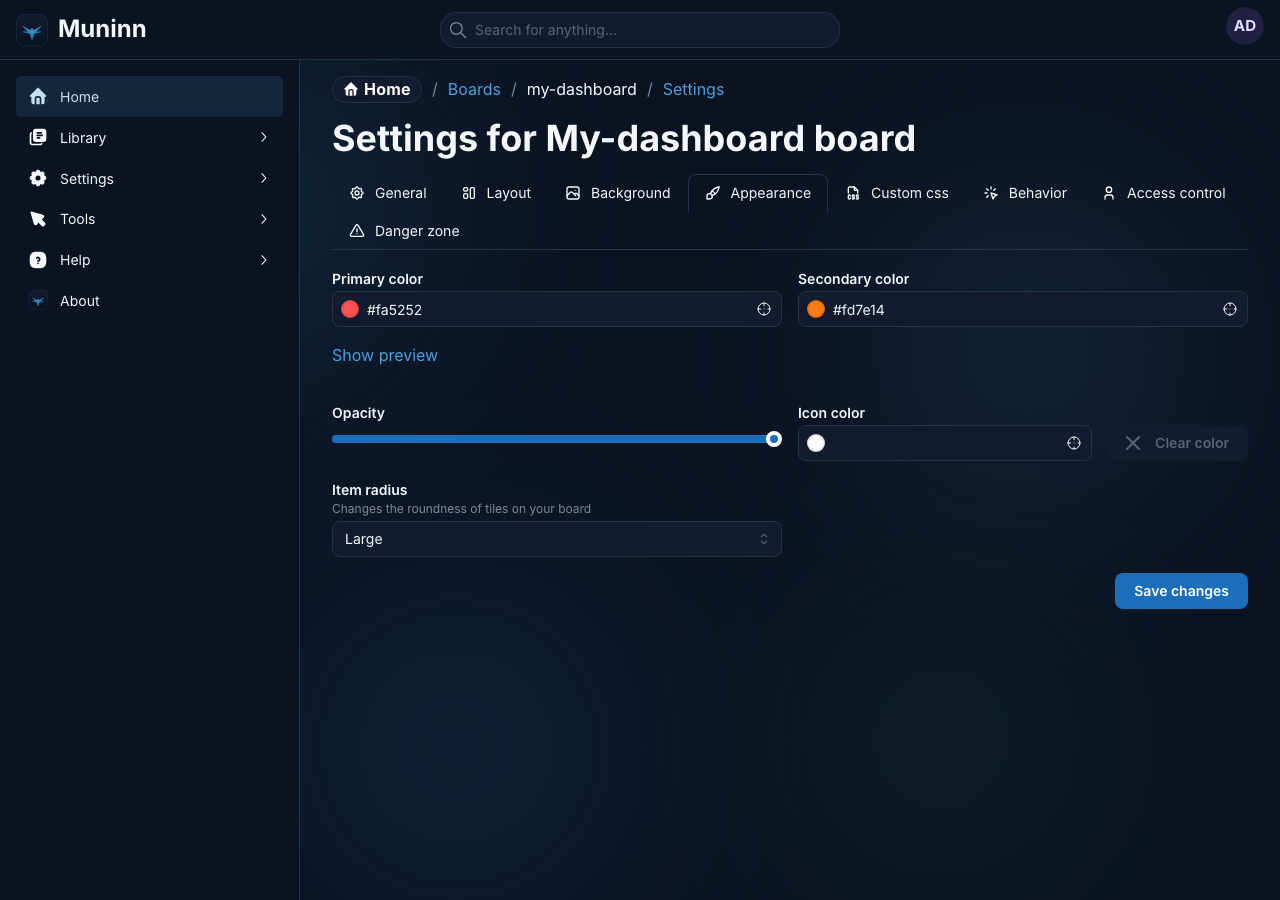Click the Show preview link
The height and width of the screenshot is (900, 1280).
tap(385, 355)
